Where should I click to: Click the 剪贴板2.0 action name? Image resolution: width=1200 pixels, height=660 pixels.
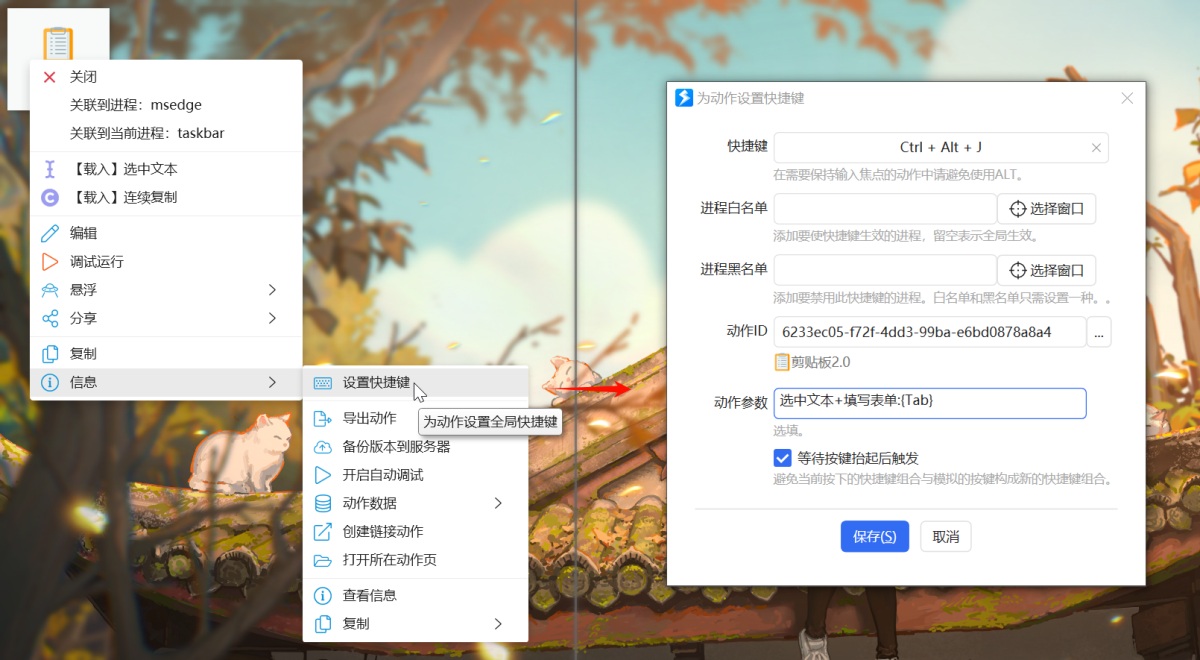point(821,362)
